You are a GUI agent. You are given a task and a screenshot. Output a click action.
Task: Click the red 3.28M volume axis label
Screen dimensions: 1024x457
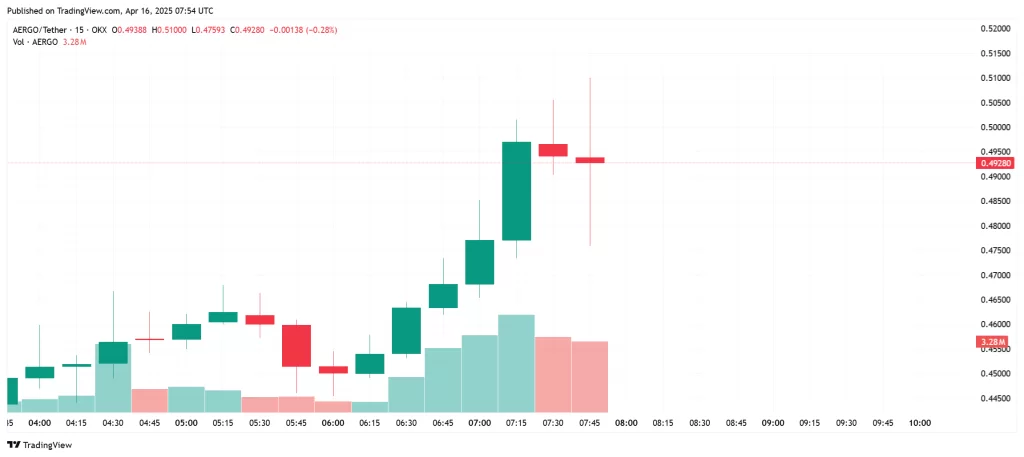click(x=994, y=342)
